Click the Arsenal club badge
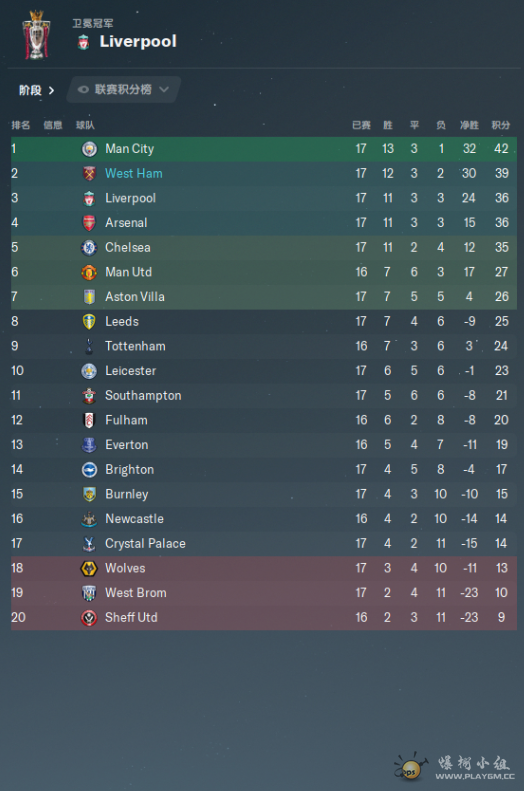 (x=89, y=223)
